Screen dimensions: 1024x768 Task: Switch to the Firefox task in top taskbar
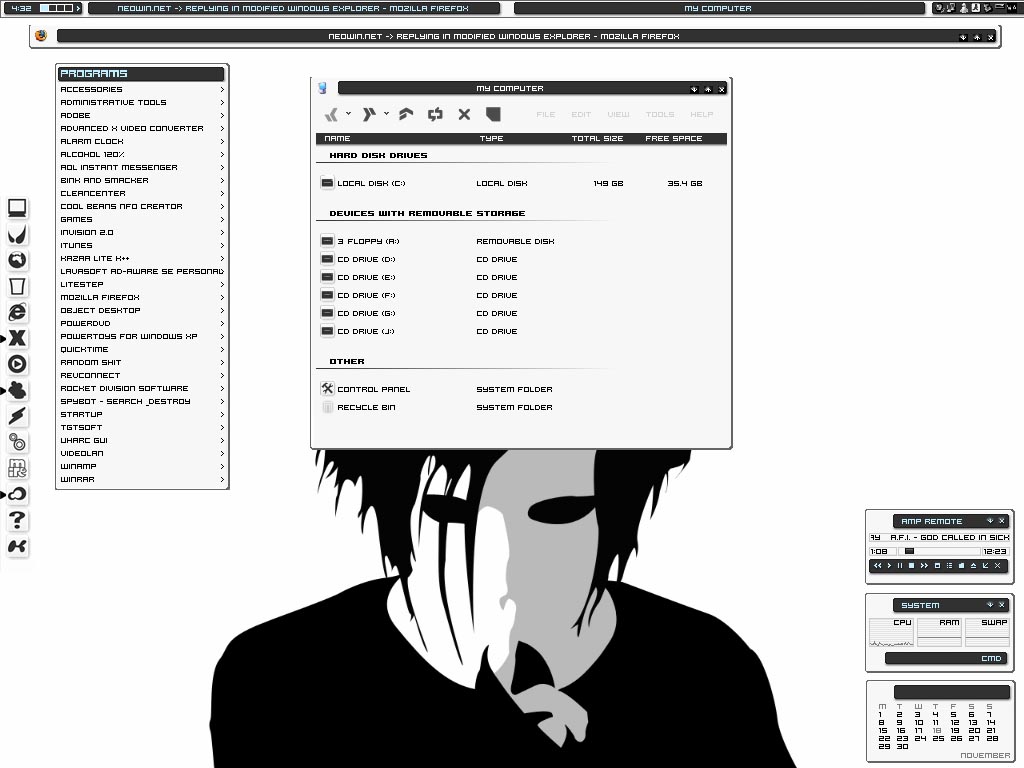[x=293, y=8]
